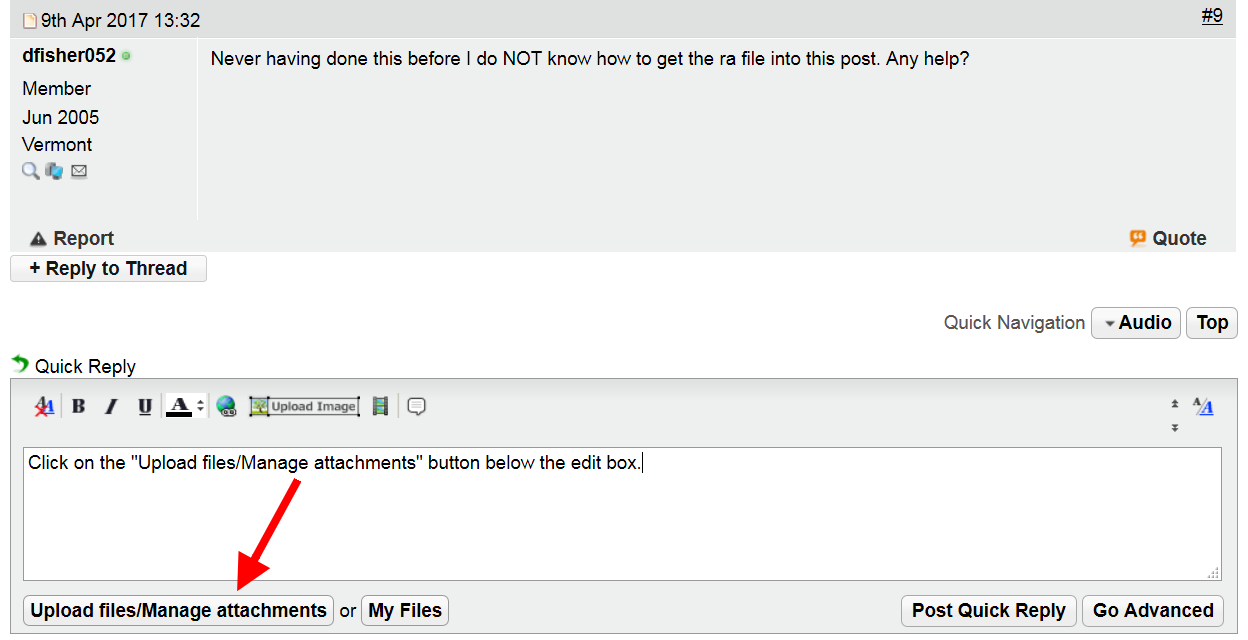Expand the editor with the down arrows
This screenshot has height=640, width=1248.
click(x=1175, y=428)
